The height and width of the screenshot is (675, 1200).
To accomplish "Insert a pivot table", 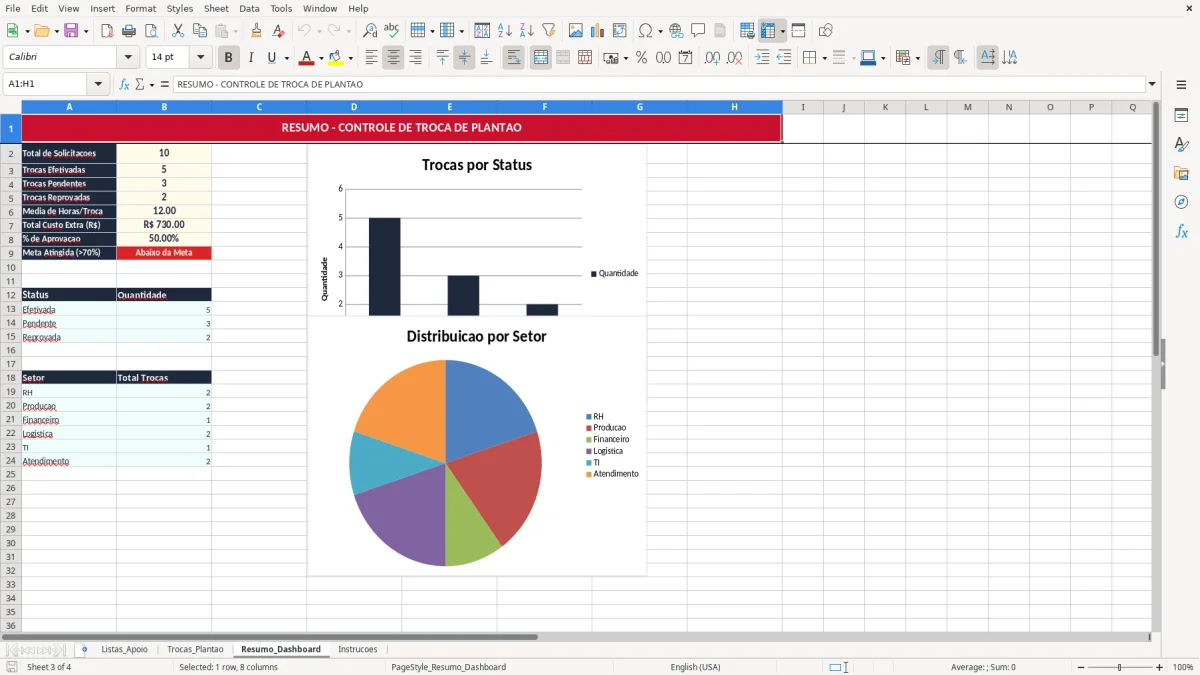I will coord(620,30).
